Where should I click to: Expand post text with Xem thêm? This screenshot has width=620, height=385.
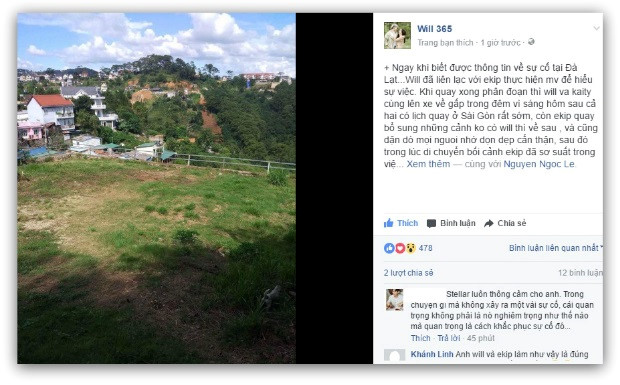[428, 164]
